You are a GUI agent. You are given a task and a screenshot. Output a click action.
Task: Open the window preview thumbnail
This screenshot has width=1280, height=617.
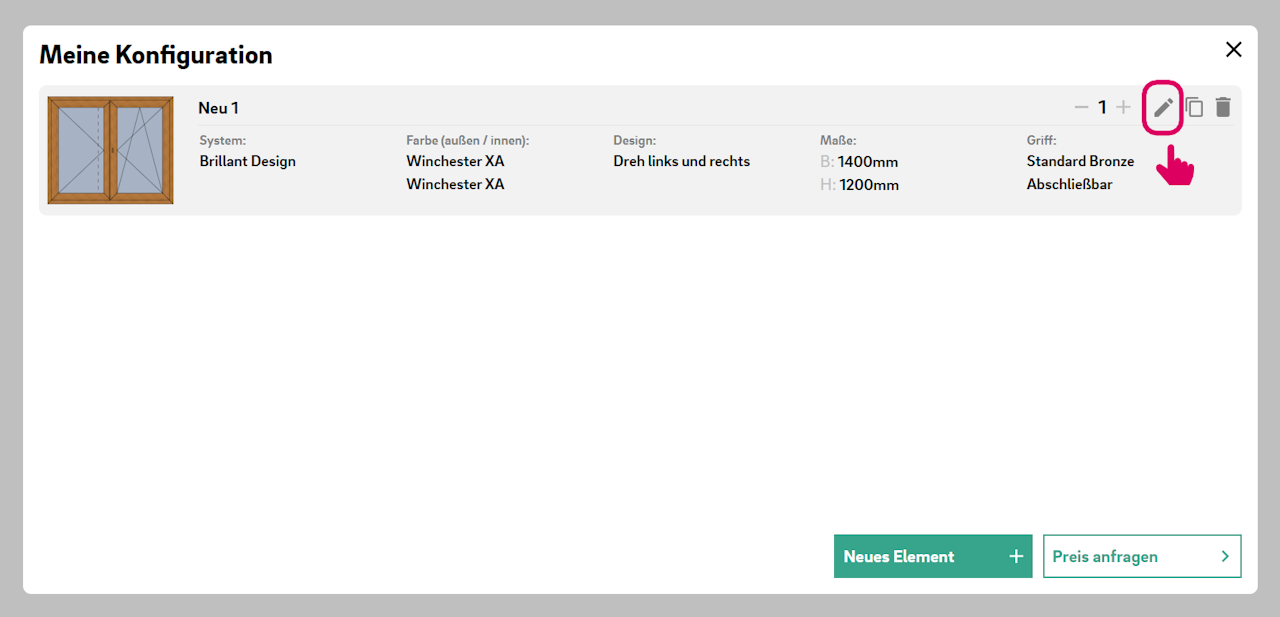tap(110, 150)
